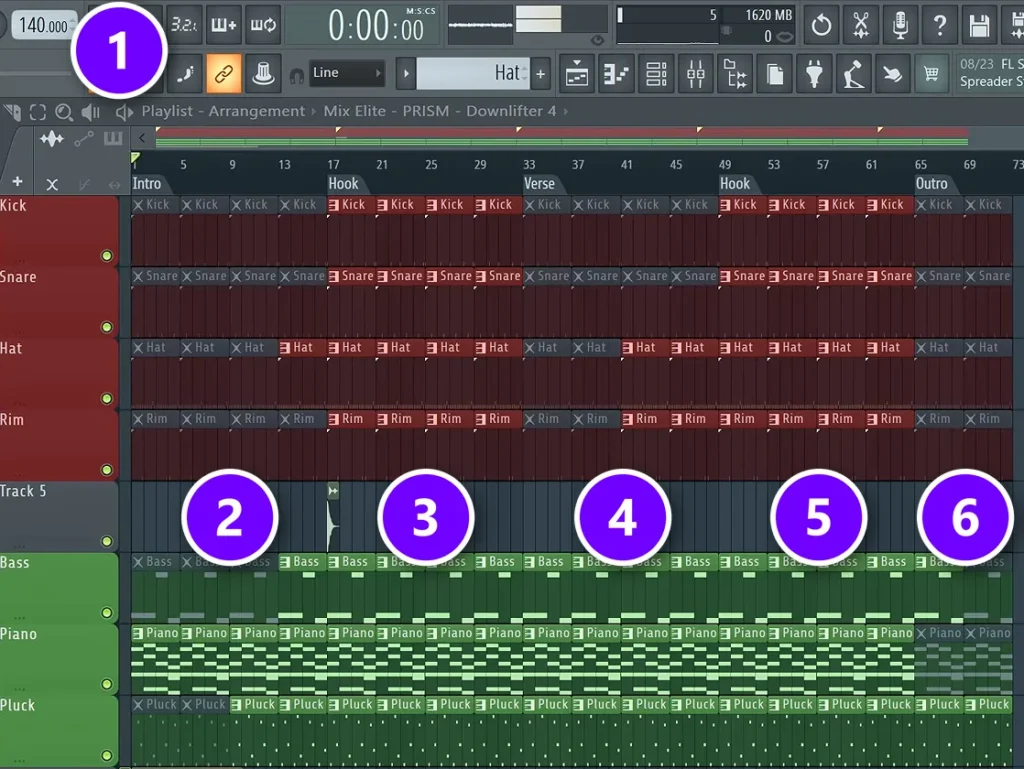
Task: Mute the Bass track with its green dot
Action: click(106, 612)
